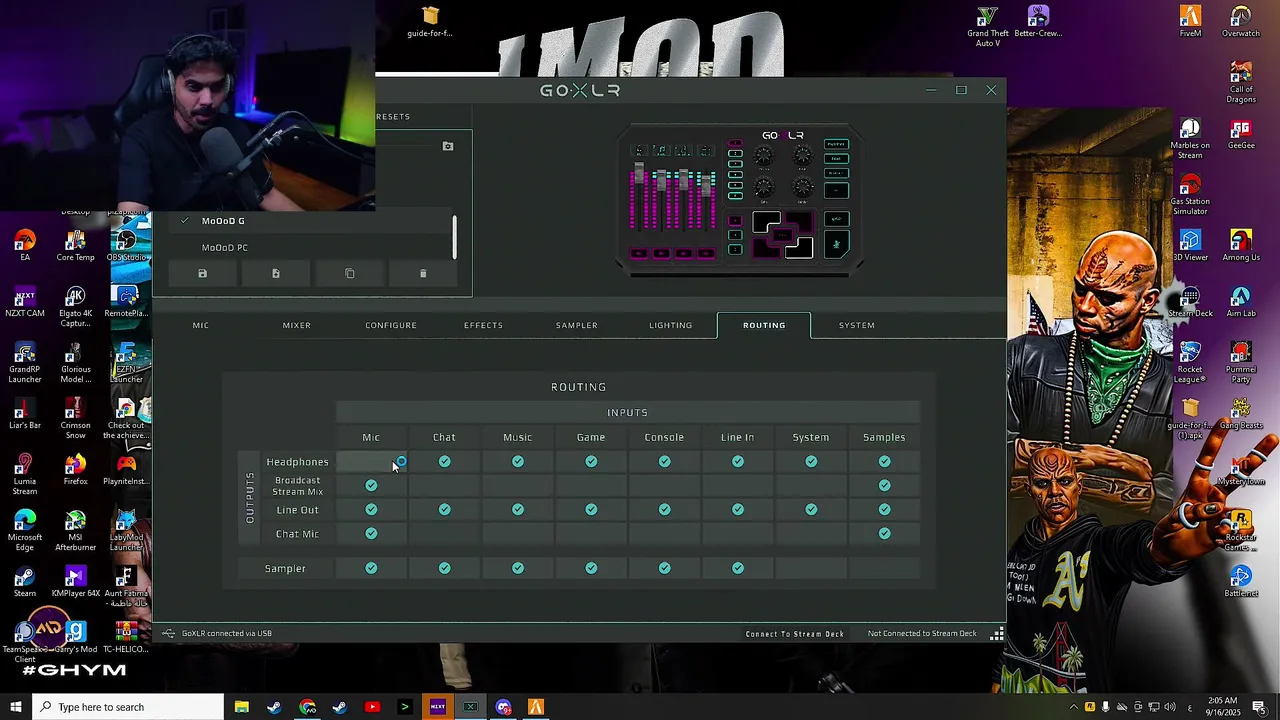1280x720 pixels.
Task: Click the NZXT taskbar icon
Action: [437, 707]
